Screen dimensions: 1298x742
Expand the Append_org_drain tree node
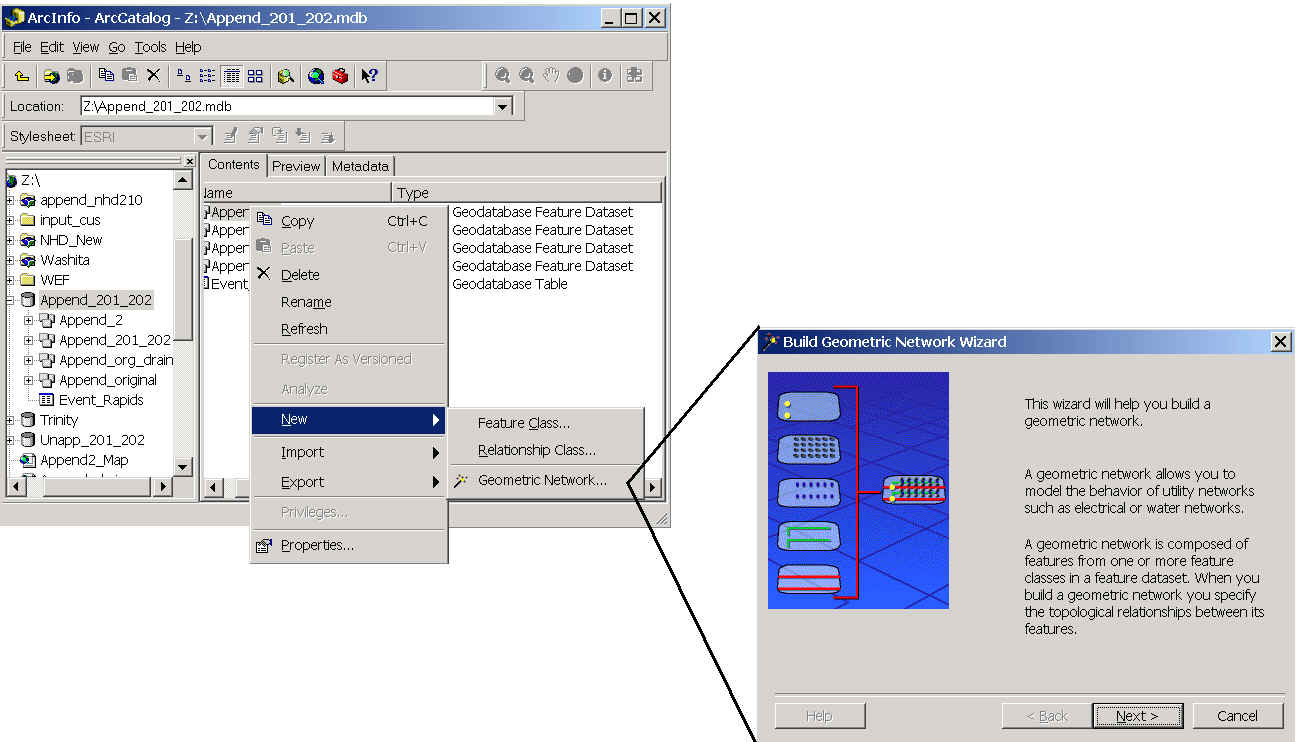tap(29, 360)
